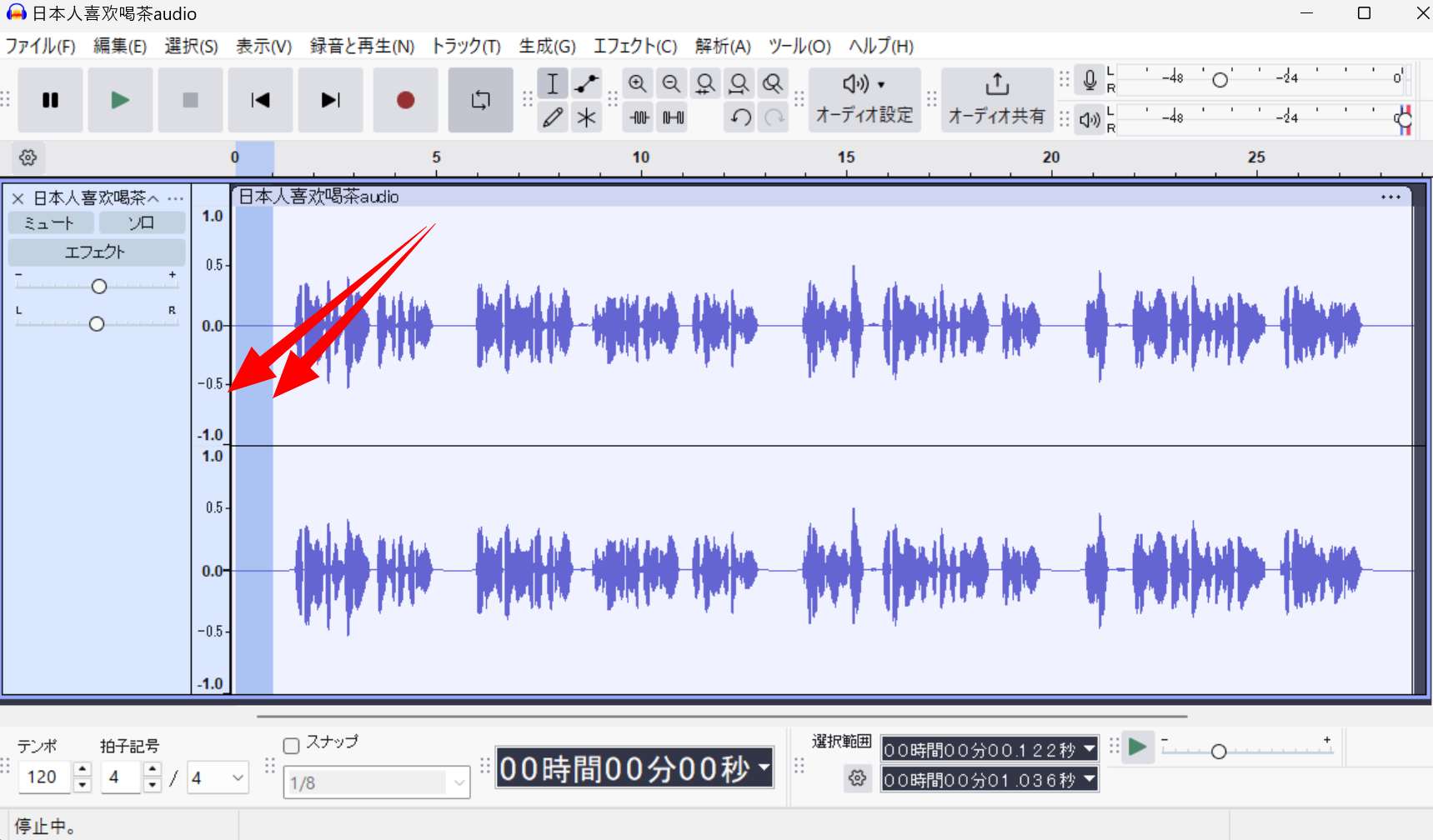Screen dimensions: 1433x840
Task: Open the 表示(V) menu
Action: (x=263, y=47)
